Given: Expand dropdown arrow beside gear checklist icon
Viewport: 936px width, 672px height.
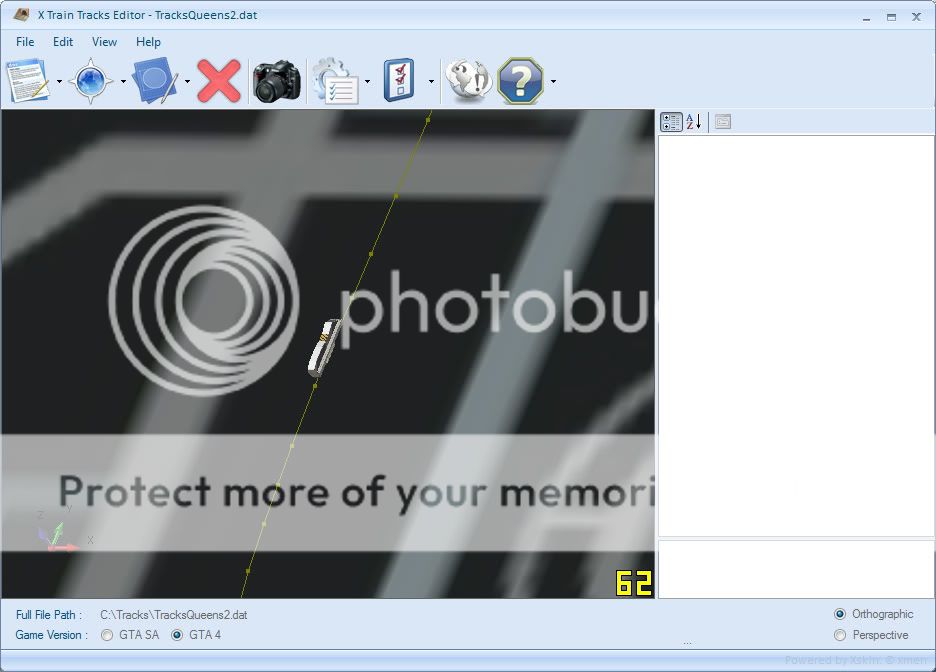Looking at the screenshot, I should [x=367, y=81].
